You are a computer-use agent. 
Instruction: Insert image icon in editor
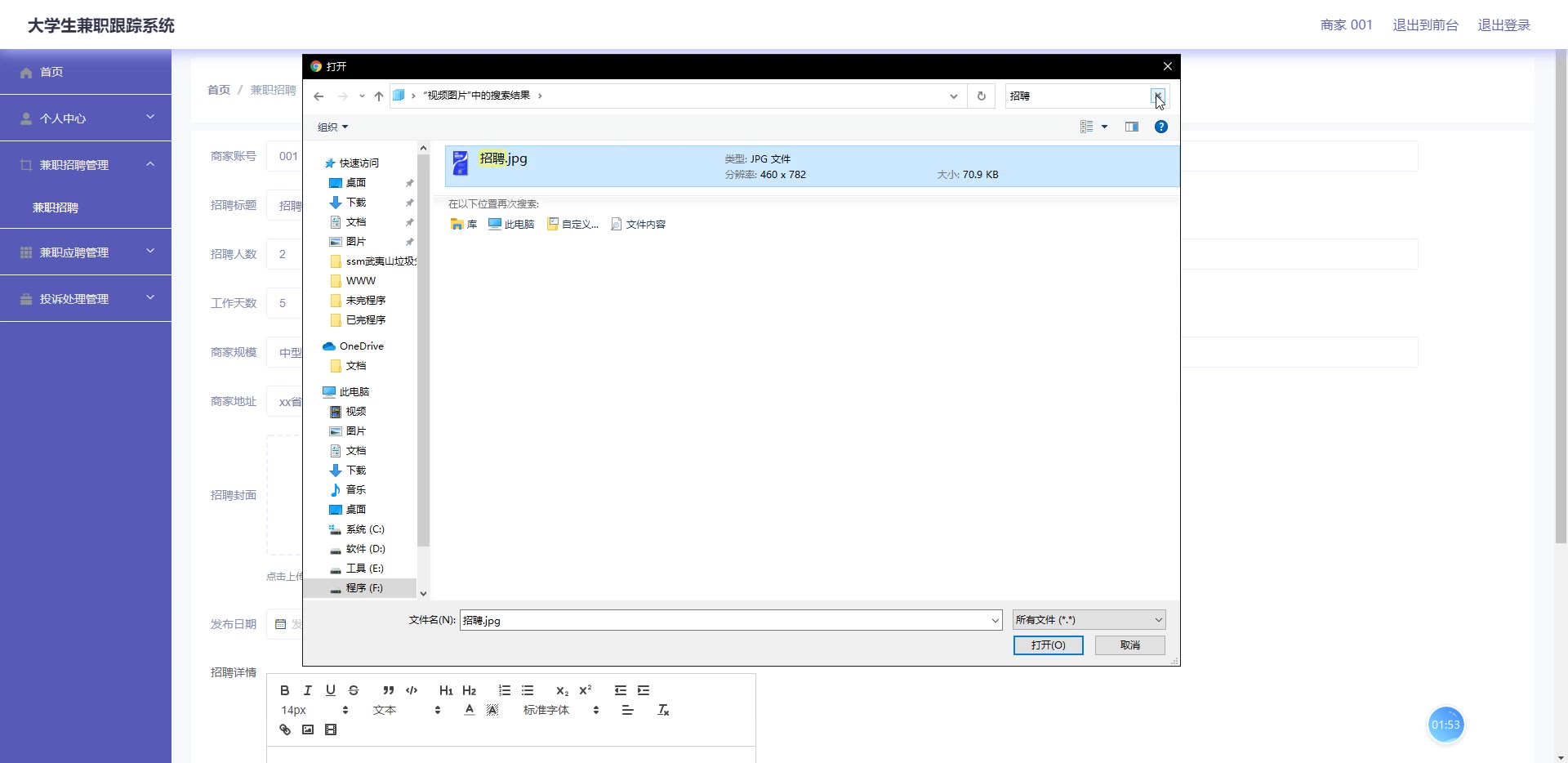pos(308,730)
